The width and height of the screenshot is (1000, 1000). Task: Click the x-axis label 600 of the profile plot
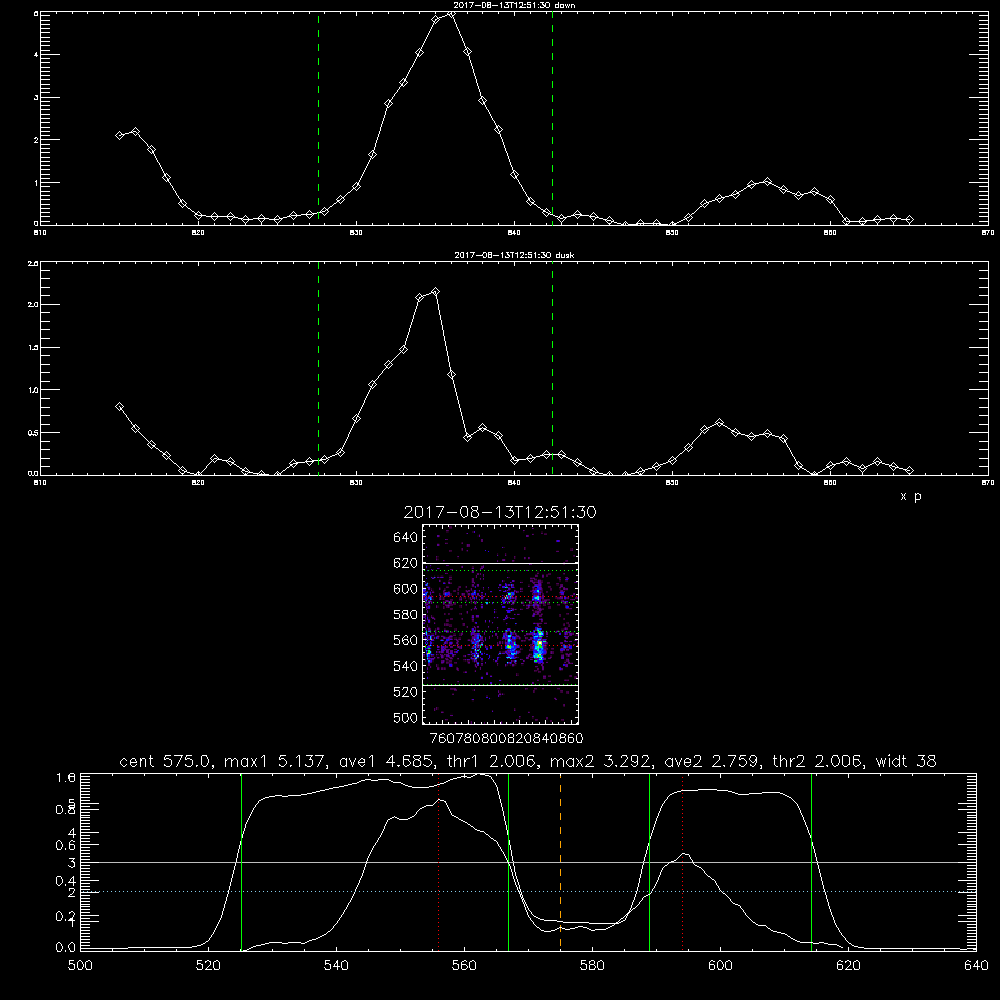point(721,966)
